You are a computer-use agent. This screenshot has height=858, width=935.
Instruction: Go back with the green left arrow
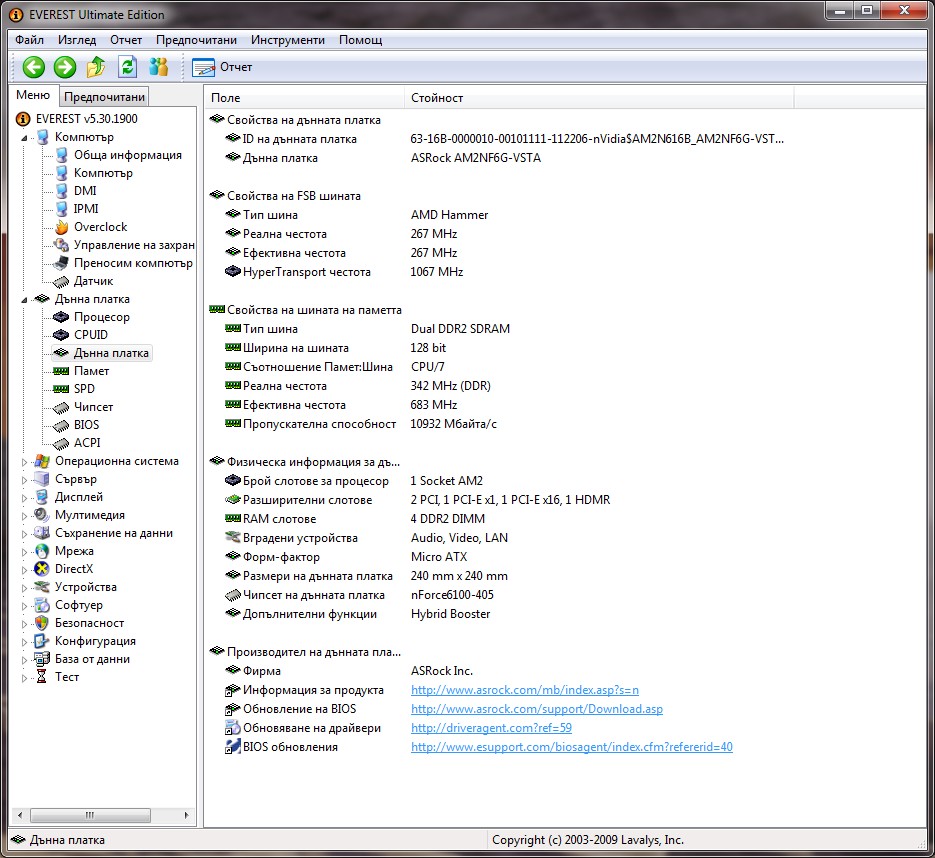33,67
